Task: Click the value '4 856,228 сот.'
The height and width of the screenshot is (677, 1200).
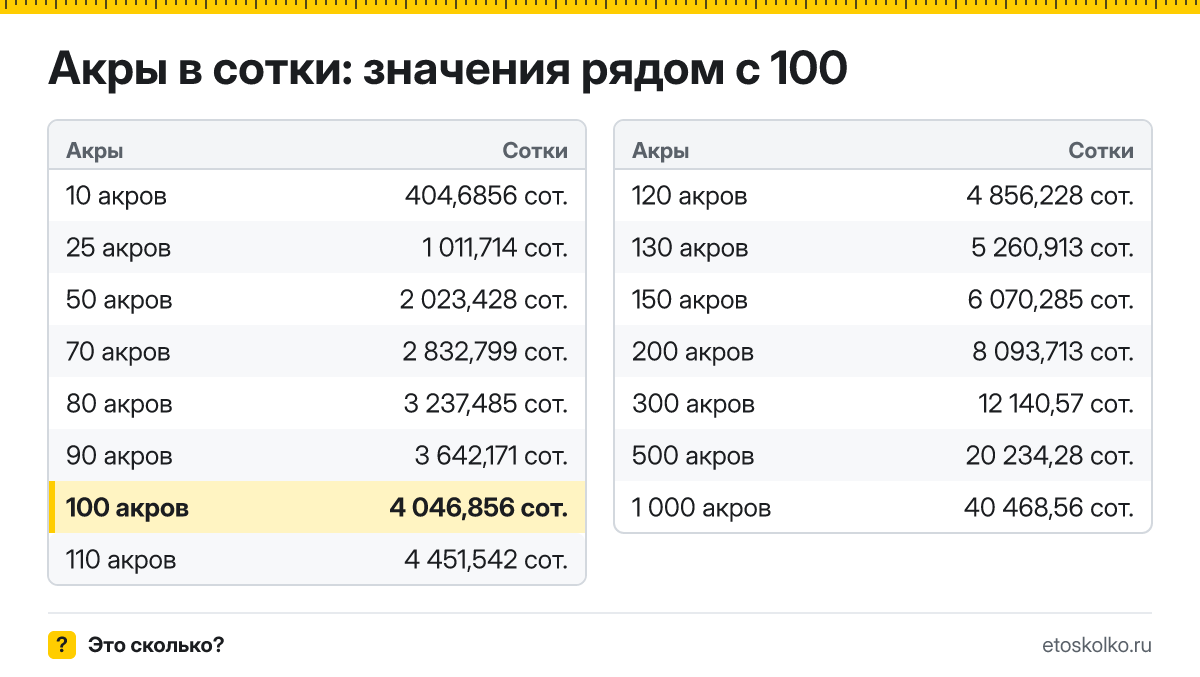Action: point(1050,195)
